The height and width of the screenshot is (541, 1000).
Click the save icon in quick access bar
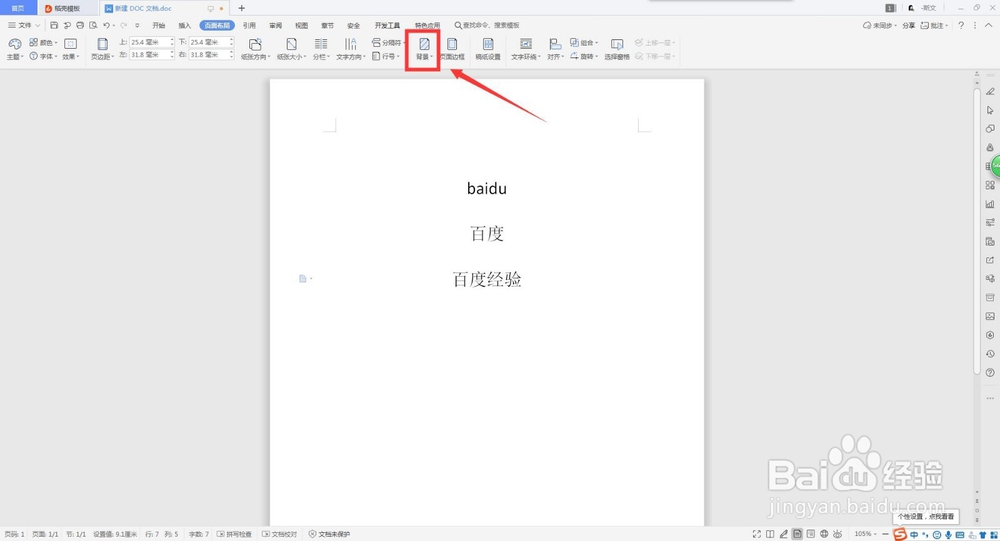coord(54,26)
